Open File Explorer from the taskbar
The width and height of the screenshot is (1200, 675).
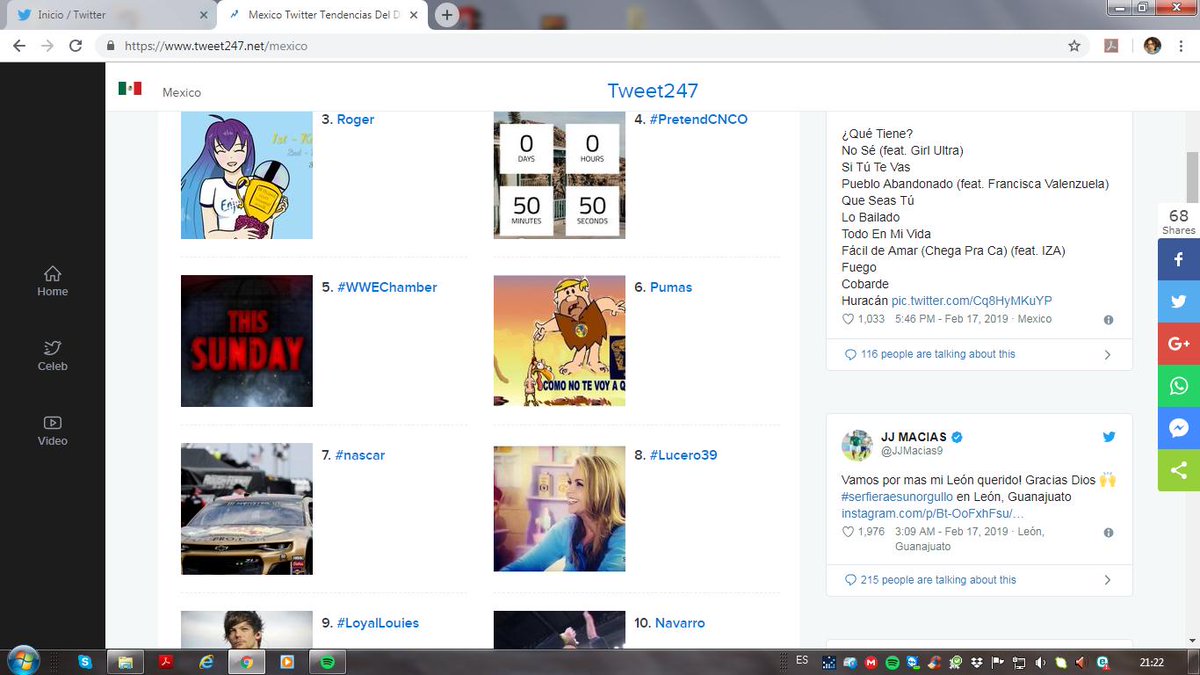[x=125, y=662]
